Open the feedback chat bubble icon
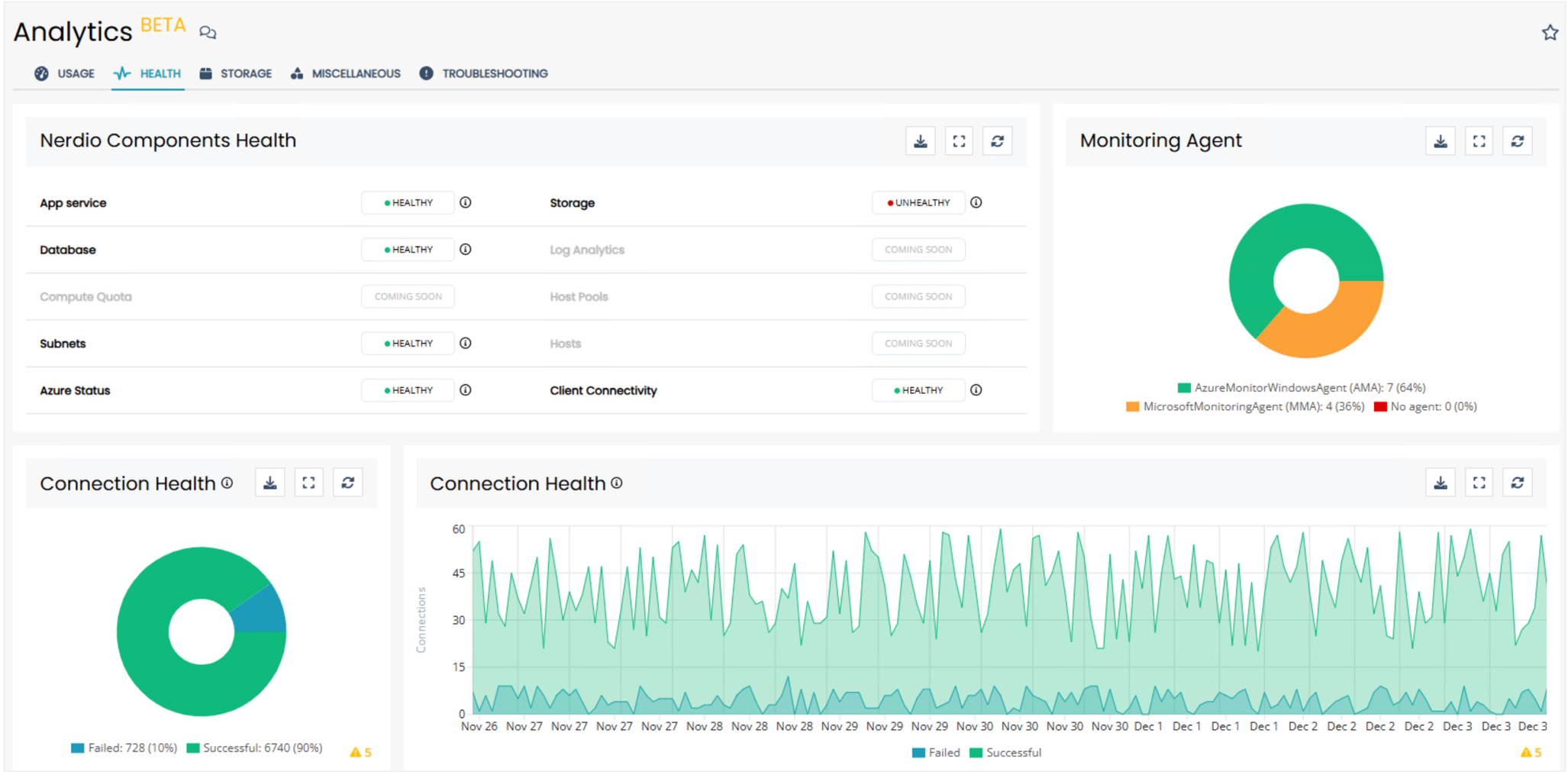Image resolution: width=1568 pixels, height=772 pixels. [208, 32]
